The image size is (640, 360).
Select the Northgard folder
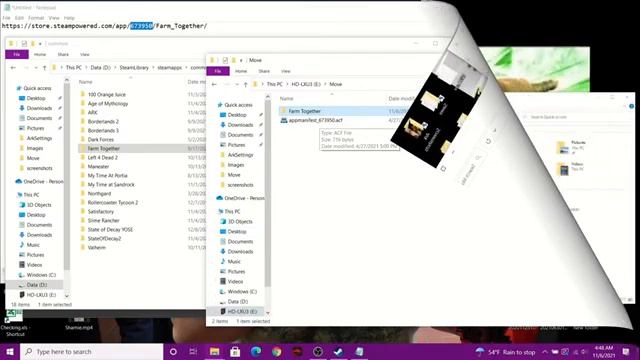pos(99,193)
